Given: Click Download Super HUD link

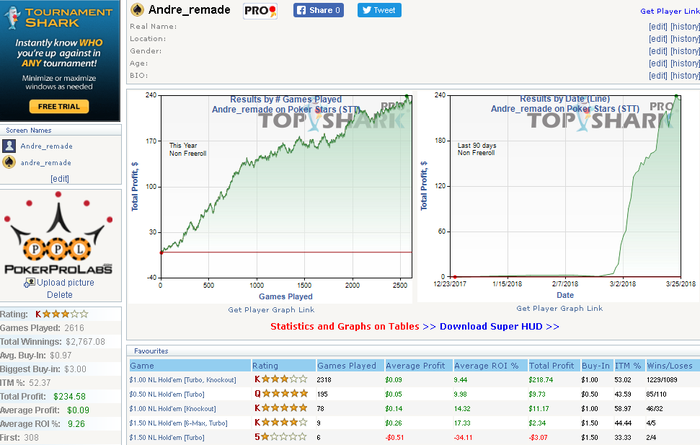Looking at the screenshot, I should (500, 326).
